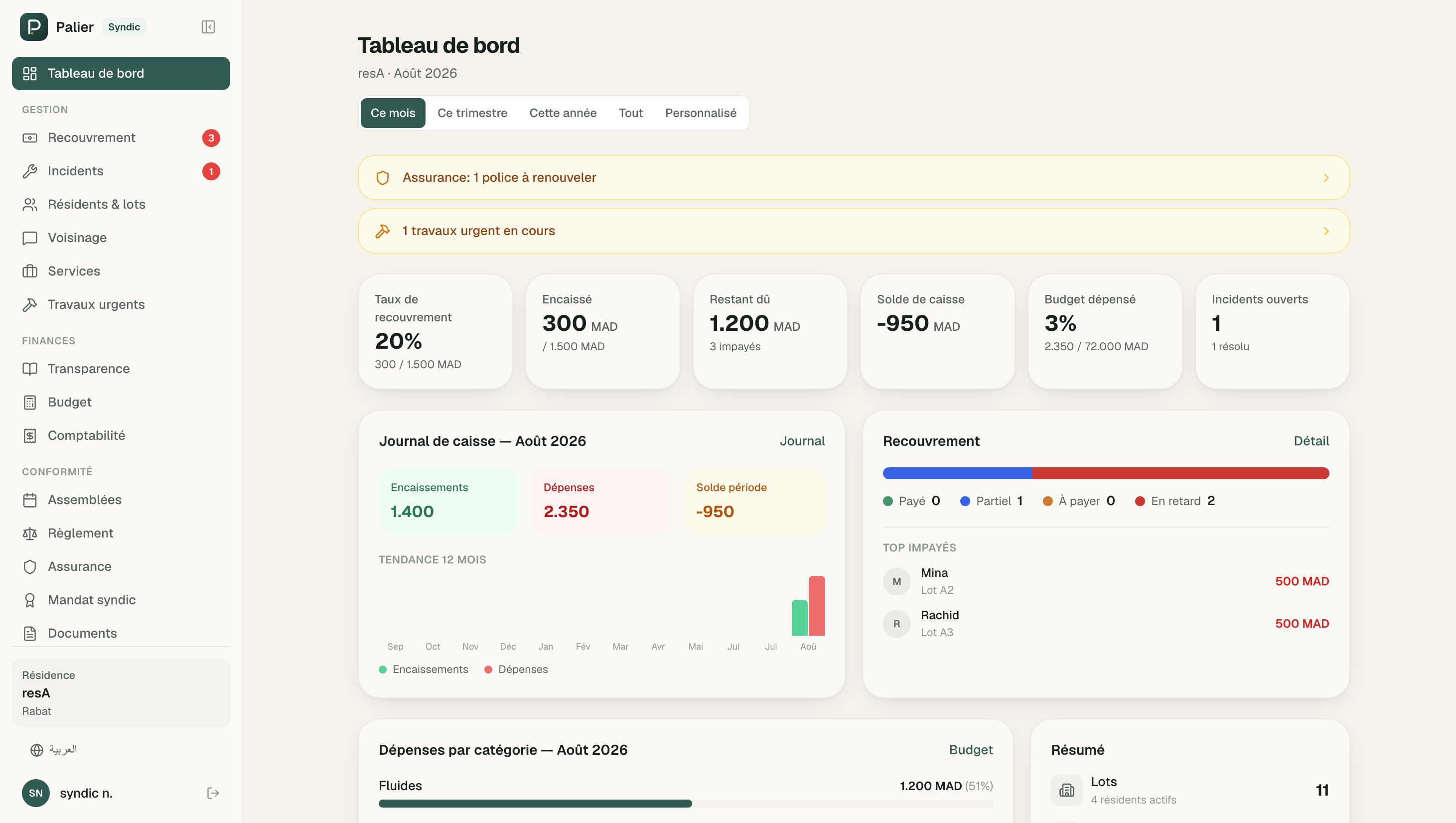Open Voisinage chat bubble icon
This screenshot has width=1456, height=823.
point(30,238)
